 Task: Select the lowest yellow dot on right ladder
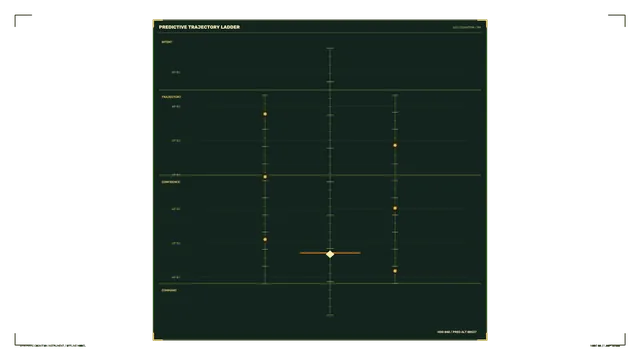395,271
